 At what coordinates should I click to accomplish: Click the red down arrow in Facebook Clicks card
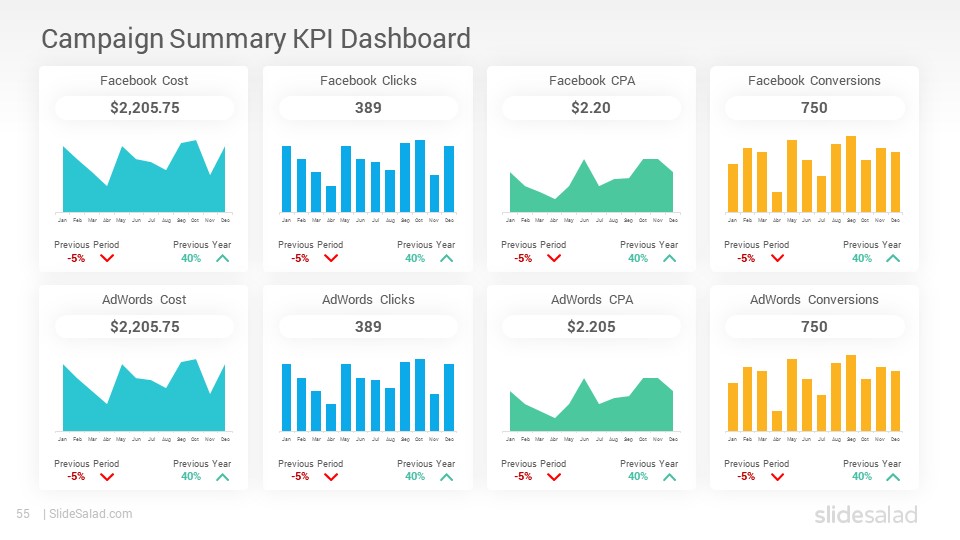[x=331, y=258]
